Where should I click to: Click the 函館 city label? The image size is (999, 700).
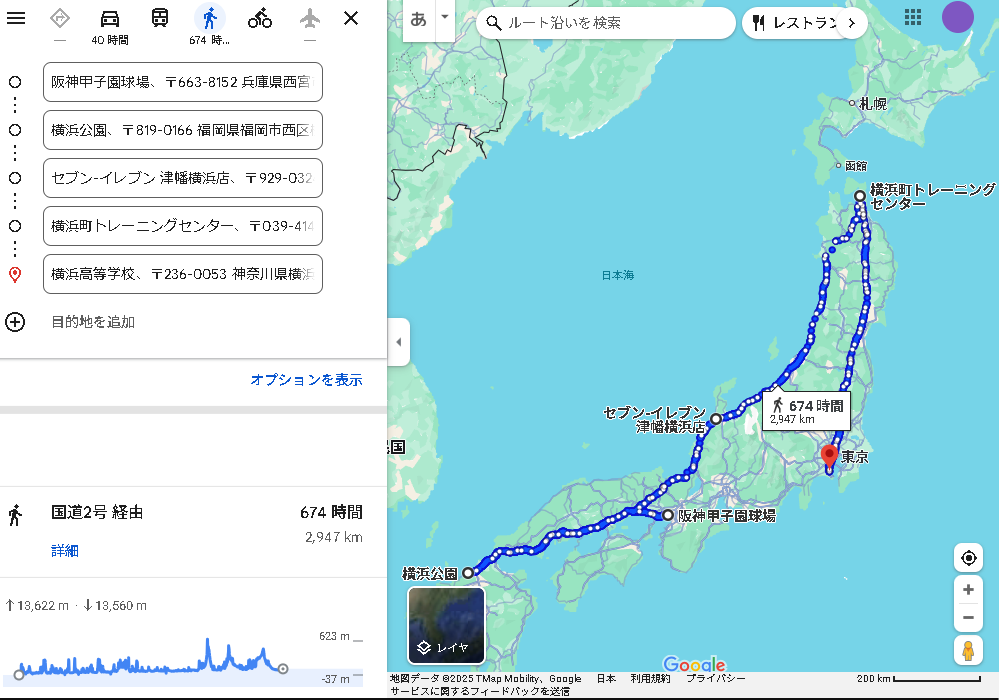[856, 166]
